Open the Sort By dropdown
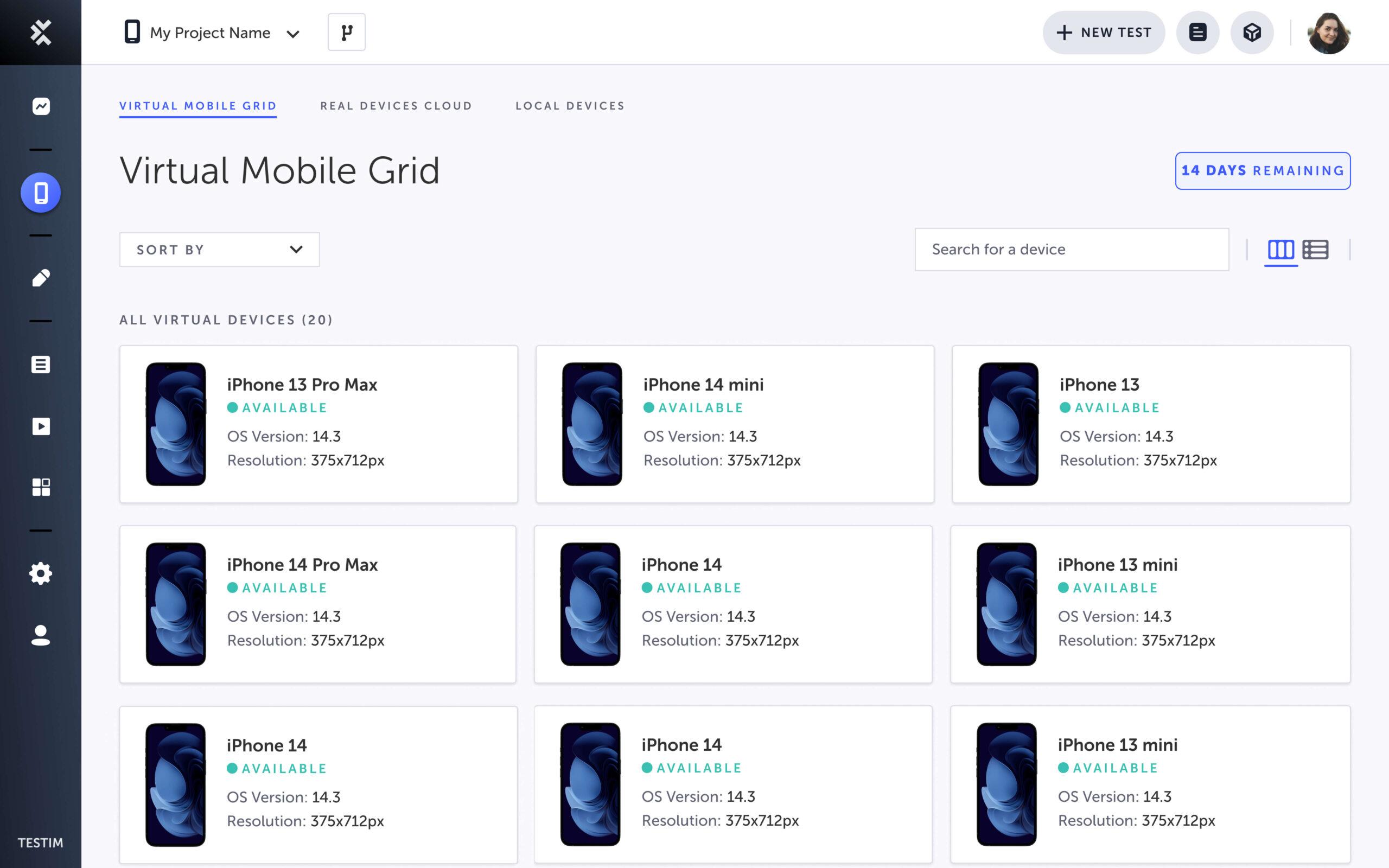1389x868 pixels. pyautogui.click(x=219, y=249)
